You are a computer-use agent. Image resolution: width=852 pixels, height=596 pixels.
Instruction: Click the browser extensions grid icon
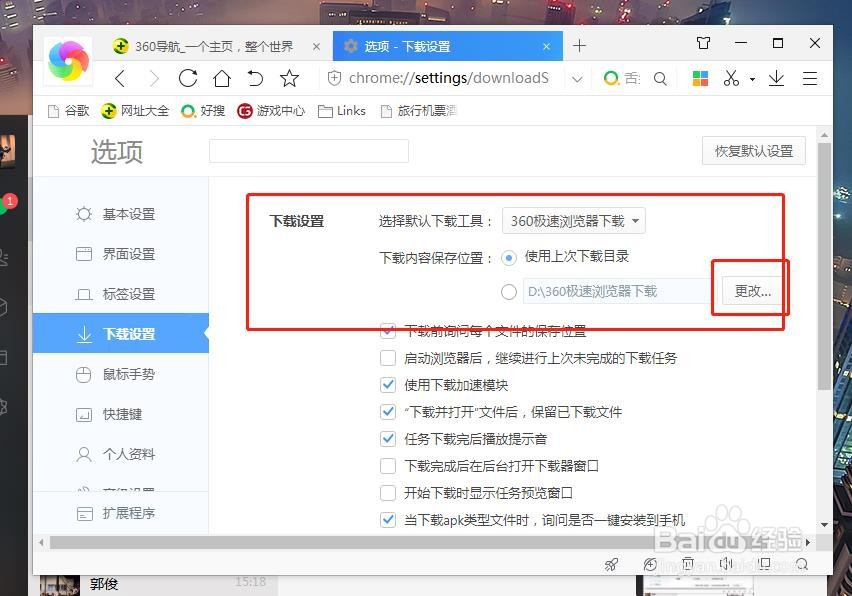click(x=700, y=77)
